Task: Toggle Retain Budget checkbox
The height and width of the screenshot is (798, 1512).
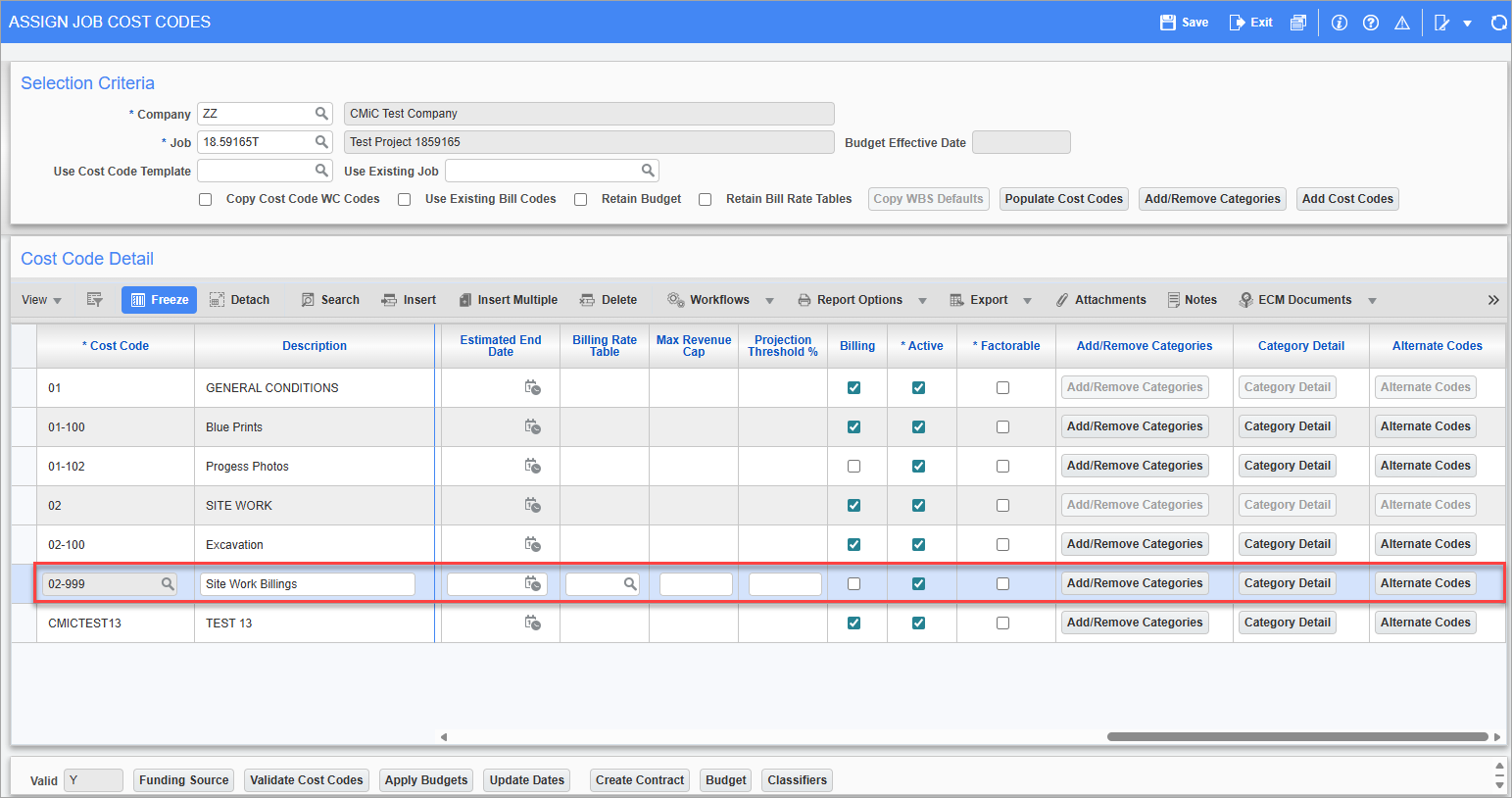Action: point(580,199)
